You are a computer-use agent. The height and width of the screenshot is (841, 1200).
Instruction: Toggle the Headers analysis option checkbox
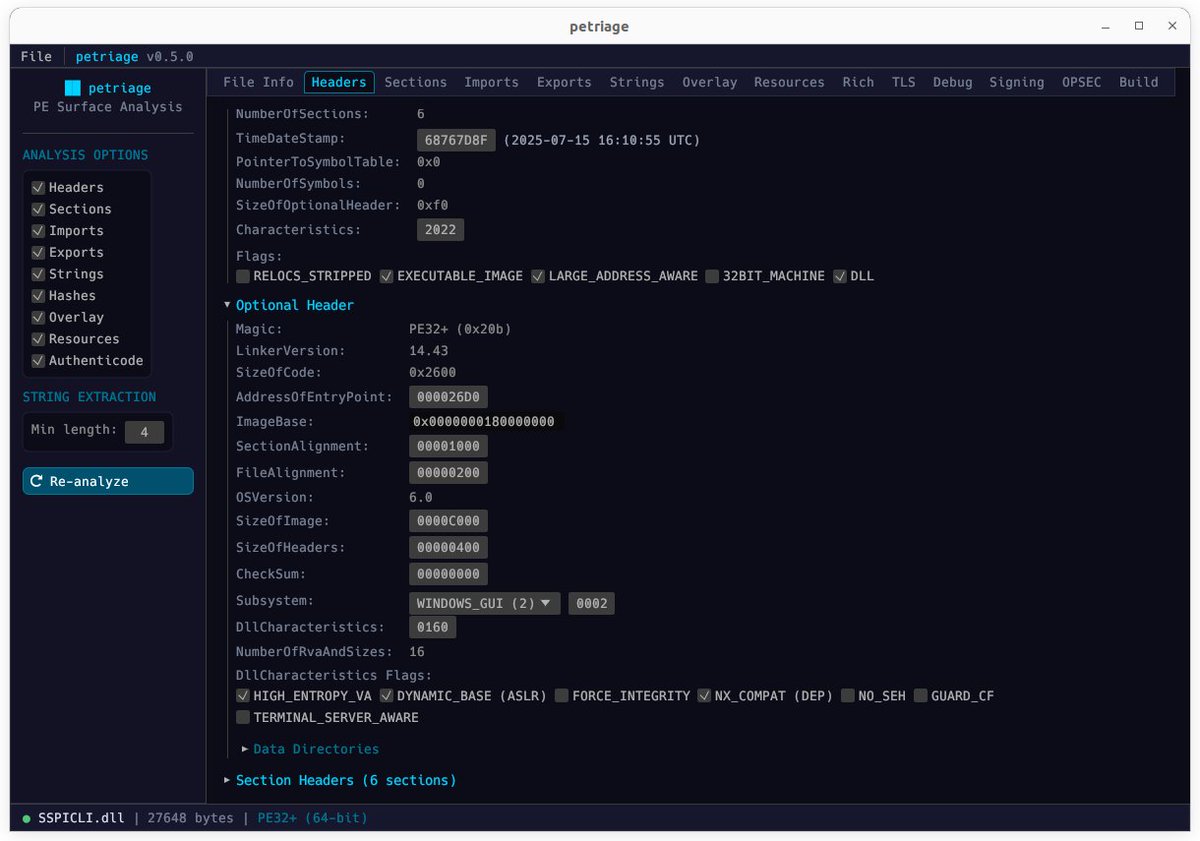38,187
